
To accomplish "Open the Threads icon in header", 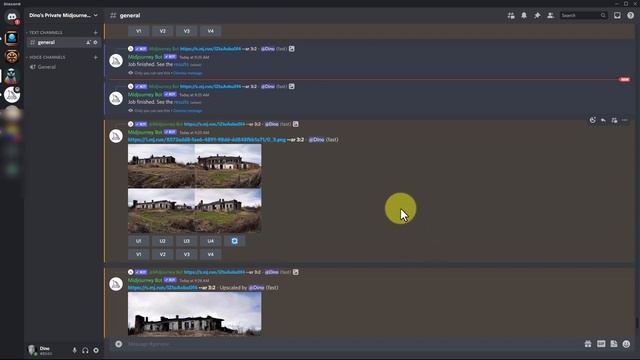I will (511, 16).
